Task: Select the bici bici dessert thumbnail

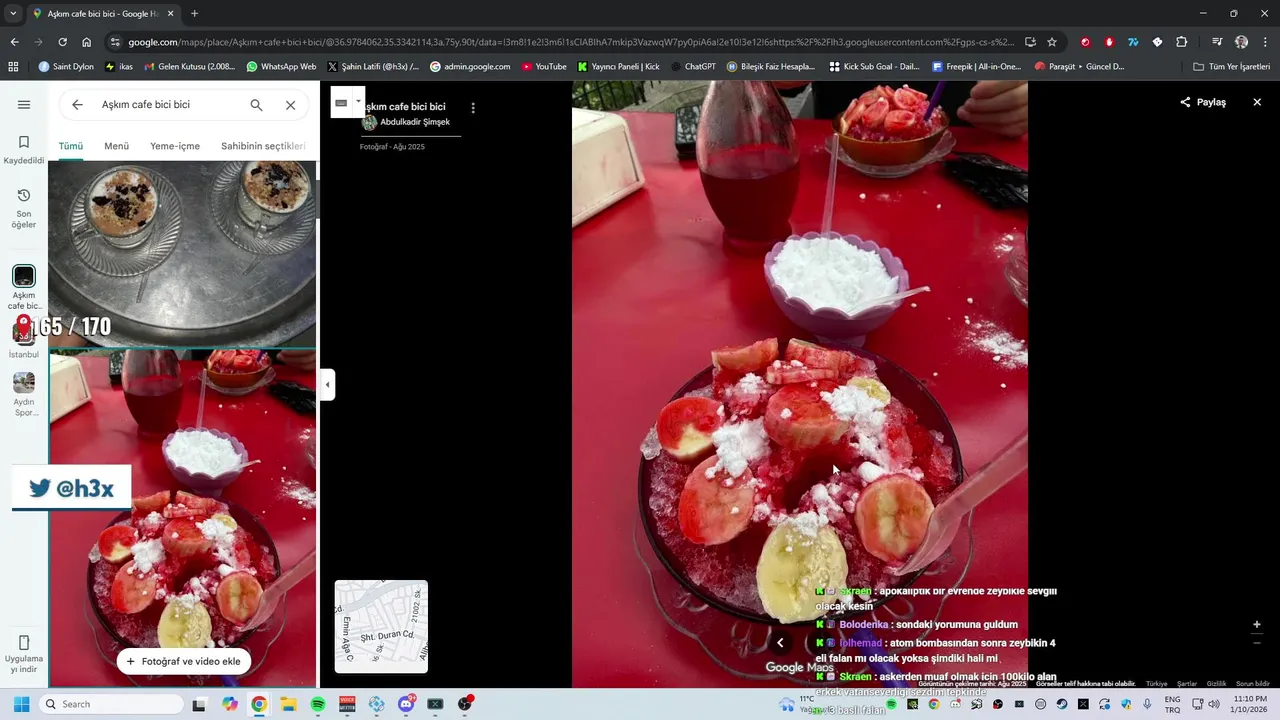Action: click(x=182, y=518)
